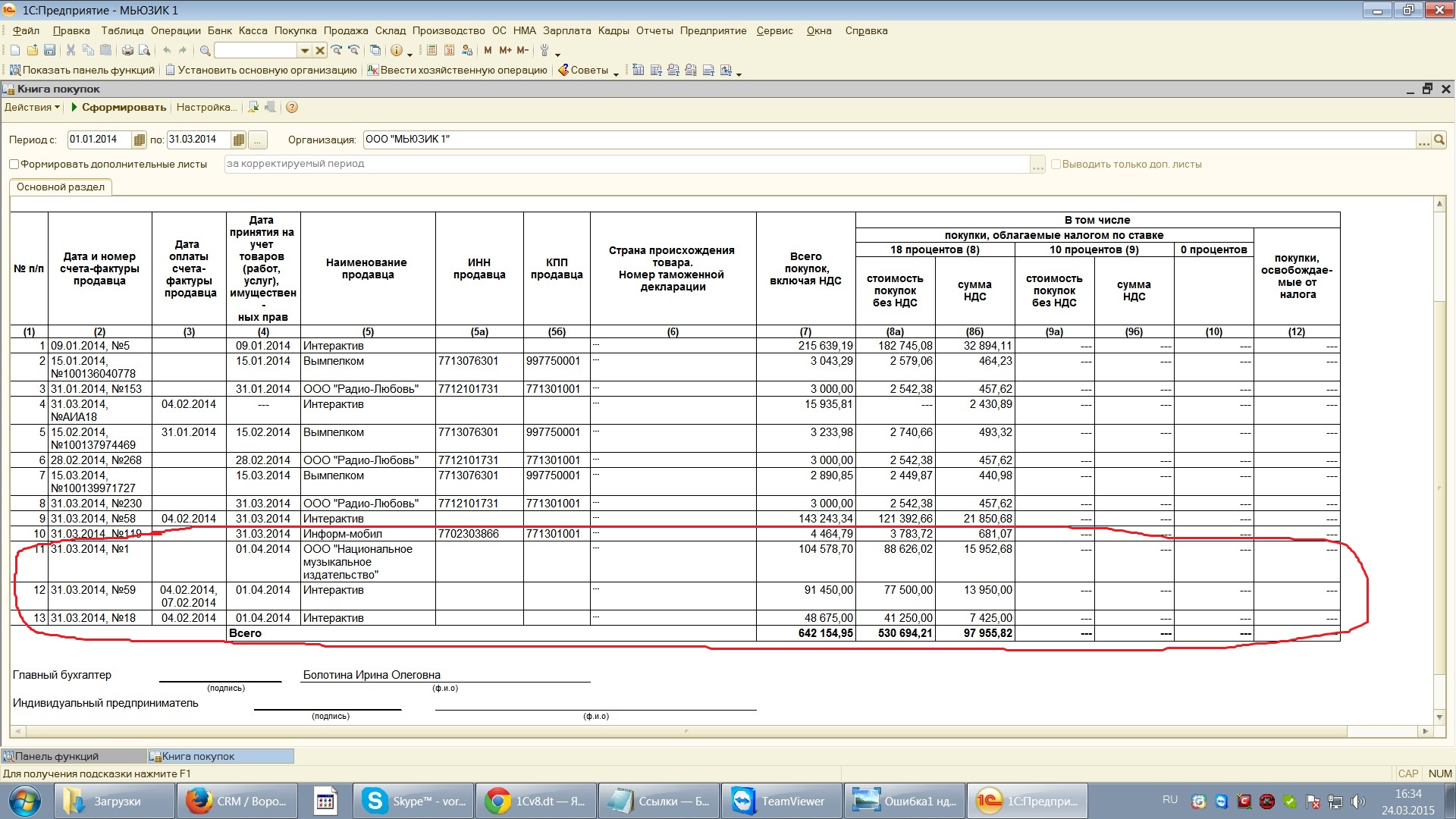Click the Print icon in toolbar

(x=127, y=50)
